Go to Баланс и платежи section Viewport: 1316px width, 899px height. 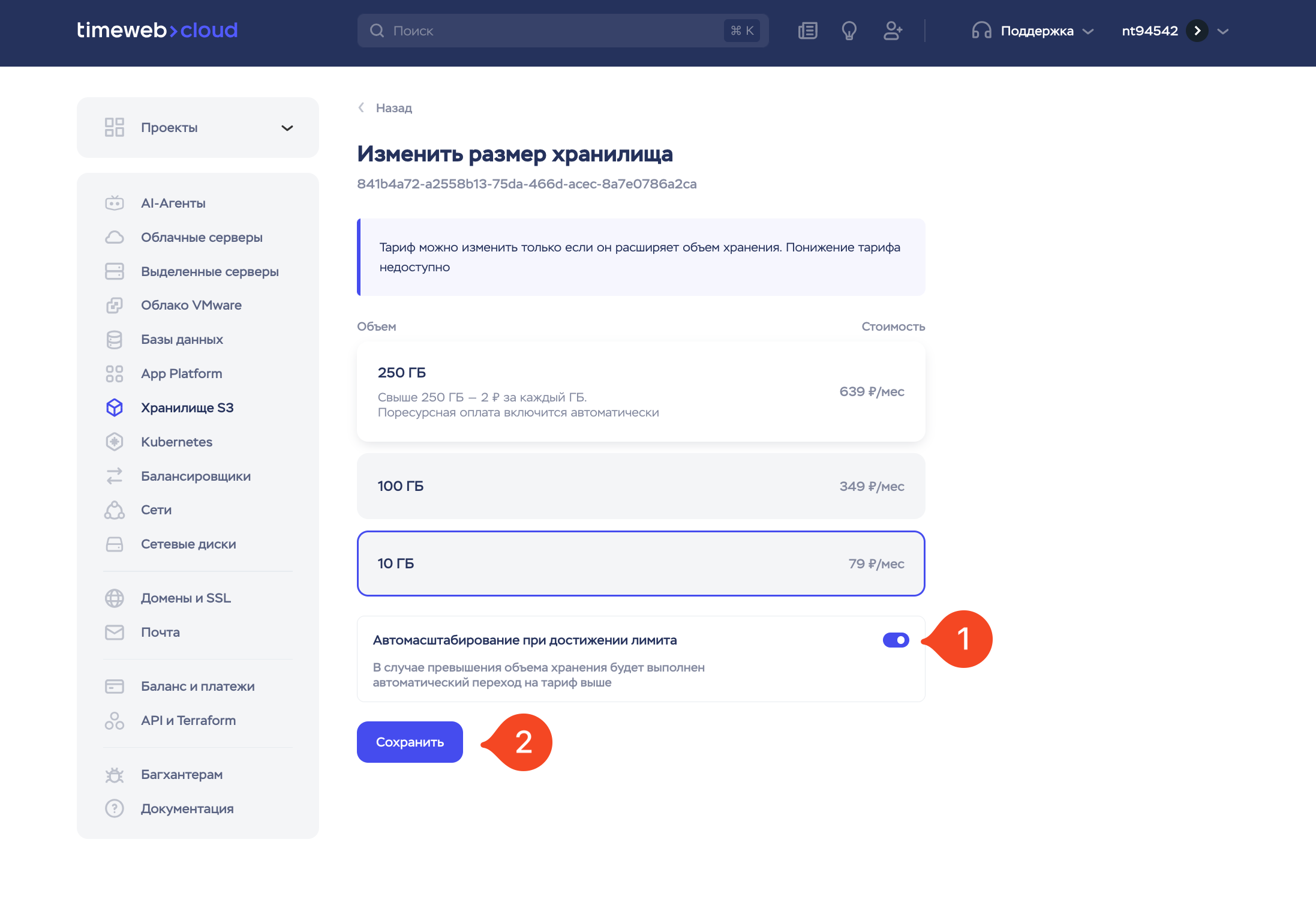pyautogui.click(x=197, y=687)
